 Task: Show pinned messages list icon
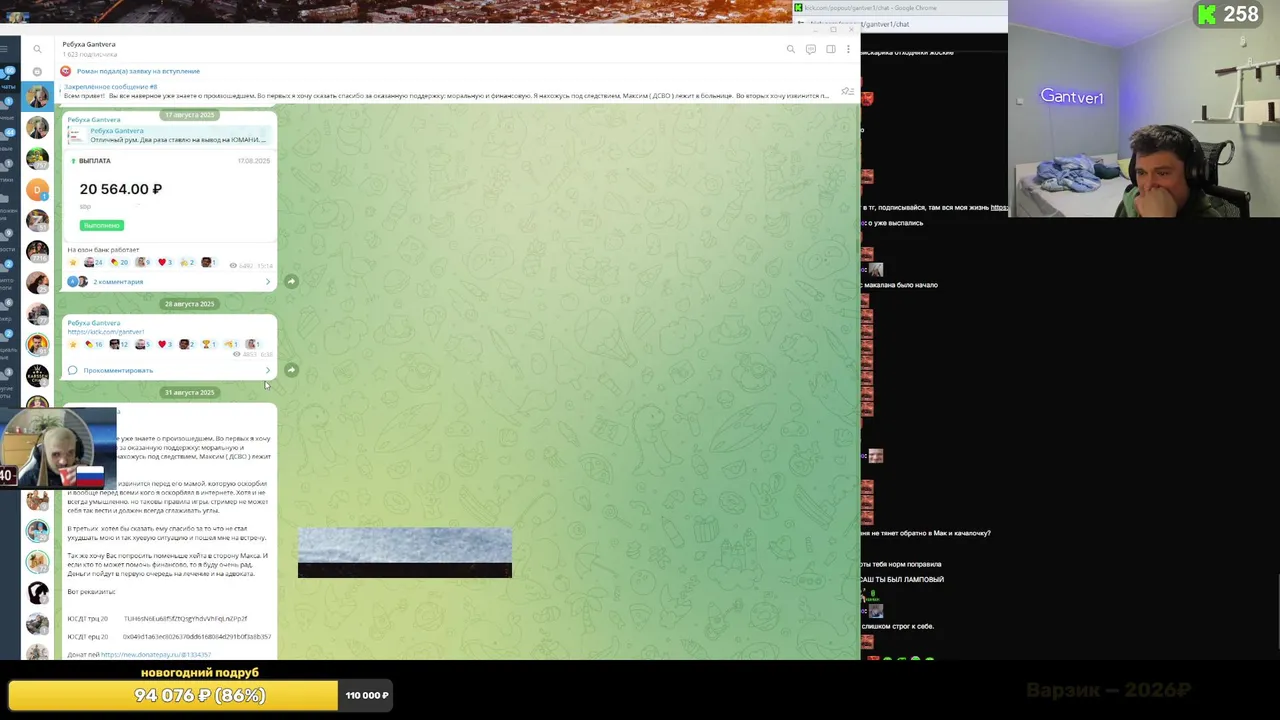[847, 91]
